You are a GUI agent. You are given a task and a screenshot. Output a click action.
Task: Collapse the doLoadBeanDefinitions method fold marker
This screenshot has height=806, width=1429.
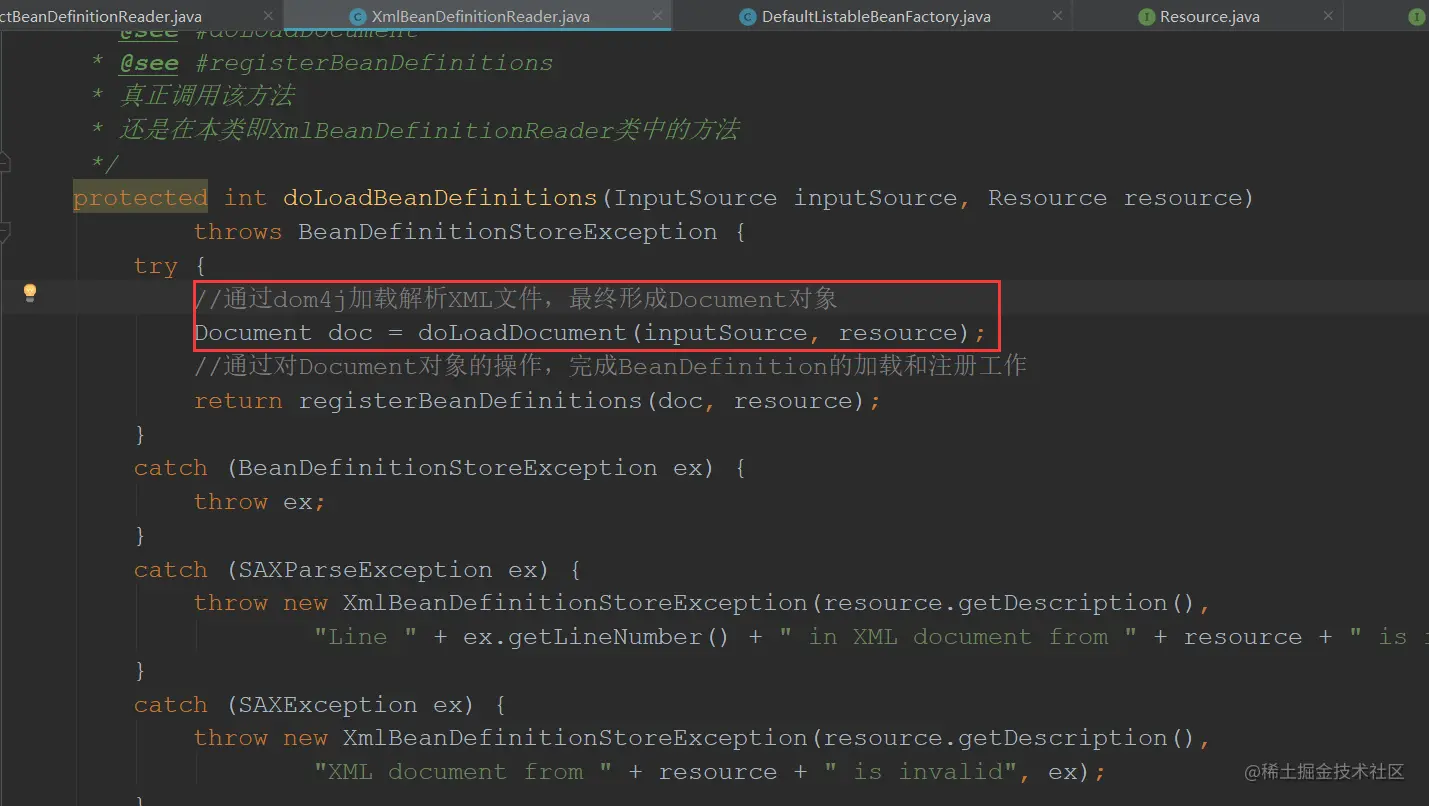pyautogui.click(x=5, y=232)
